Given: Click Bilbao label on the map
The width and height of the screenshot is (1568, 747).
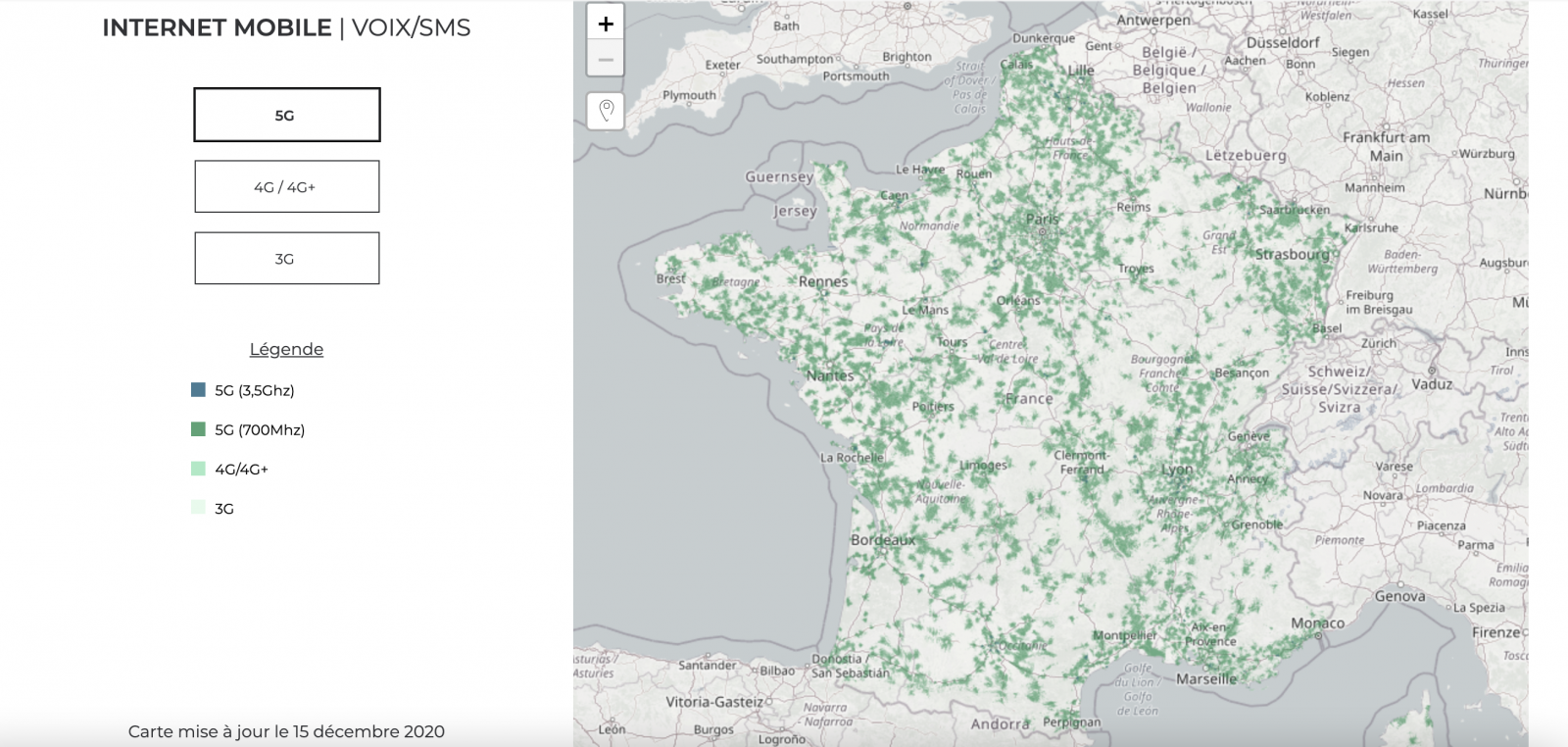Looking at the screenshot, I should tap(777, 672).
